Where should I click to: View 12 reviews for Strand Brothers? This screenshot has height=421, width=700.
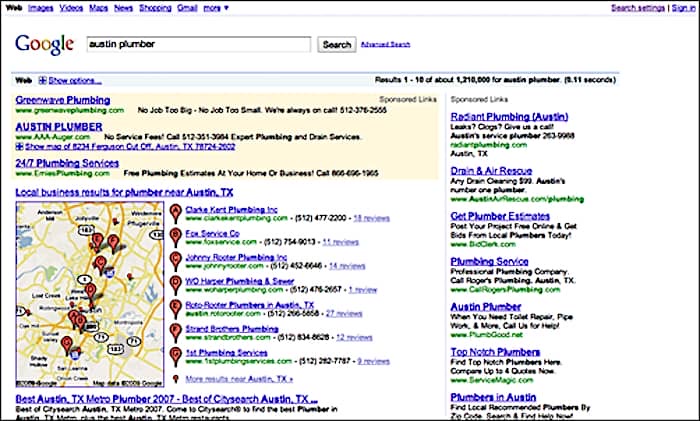coord(354,338)
